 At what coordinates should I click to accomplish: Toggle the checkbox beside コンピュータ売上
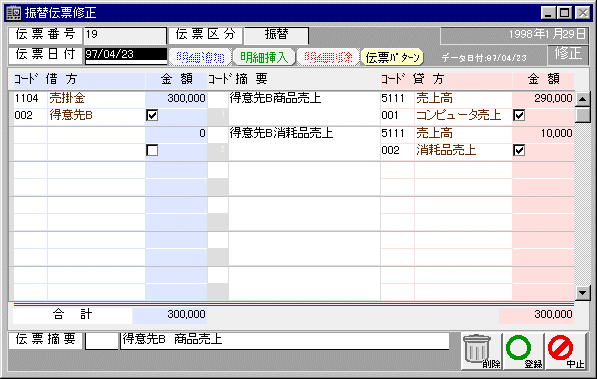519,115
